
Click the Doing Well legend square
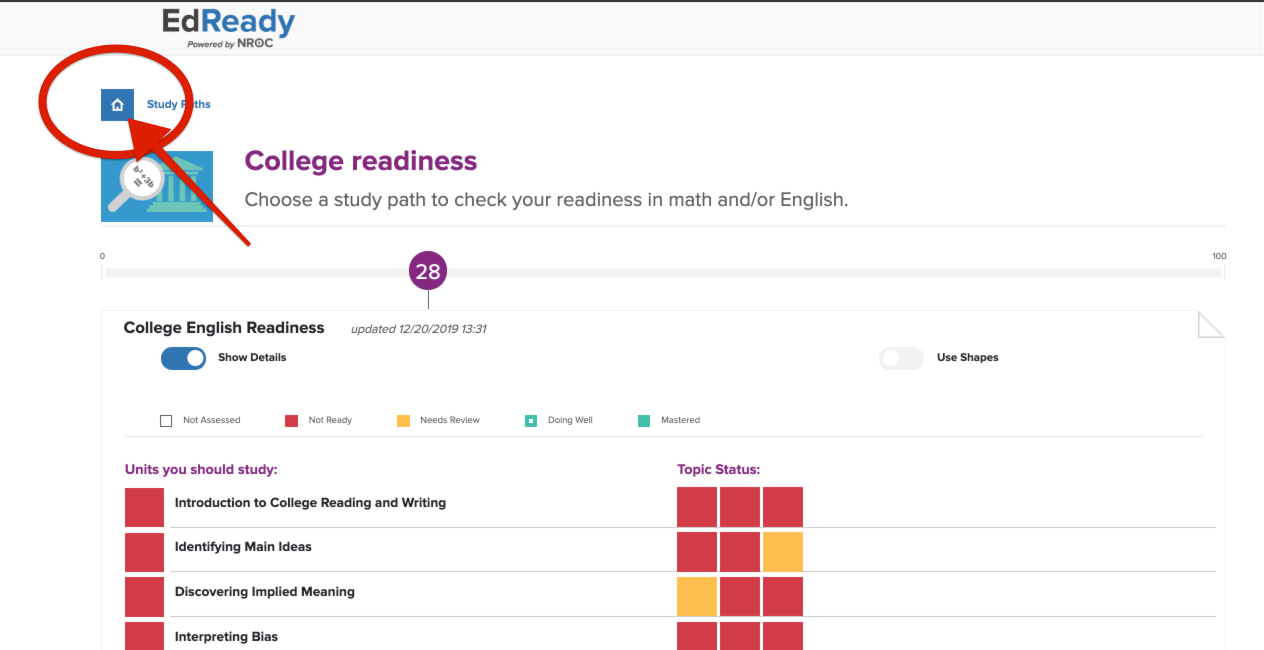531,421
